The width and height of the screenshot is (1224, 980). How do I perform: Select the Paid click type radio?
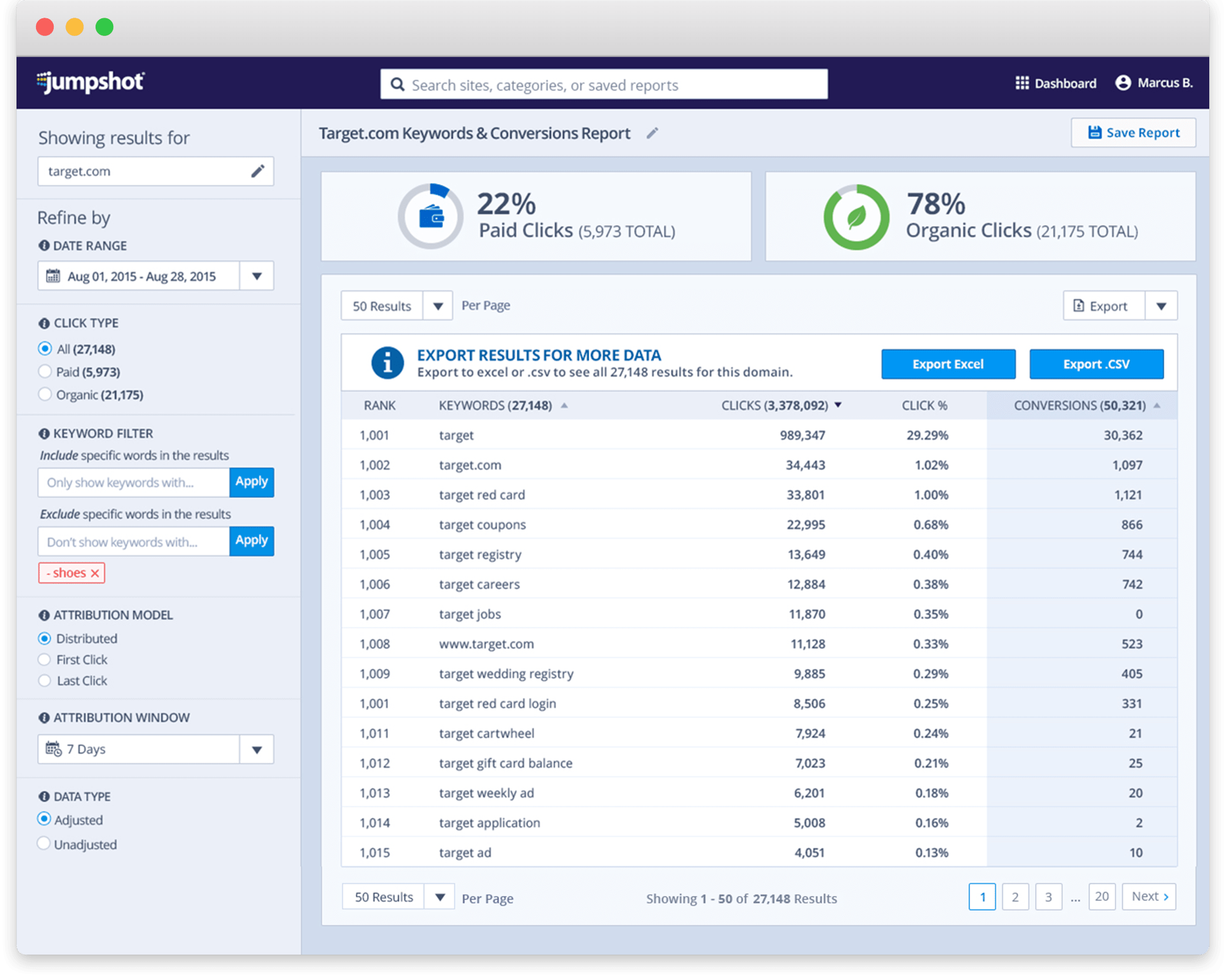(45, 372)
